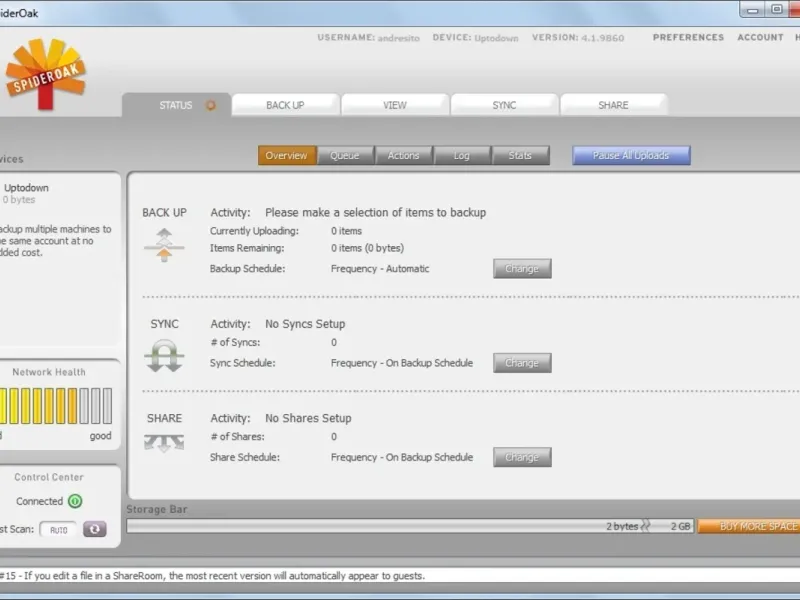Click the orange indicator on STATUS tab
This screenshot has width=800, height=600.
tap(210, 106)
